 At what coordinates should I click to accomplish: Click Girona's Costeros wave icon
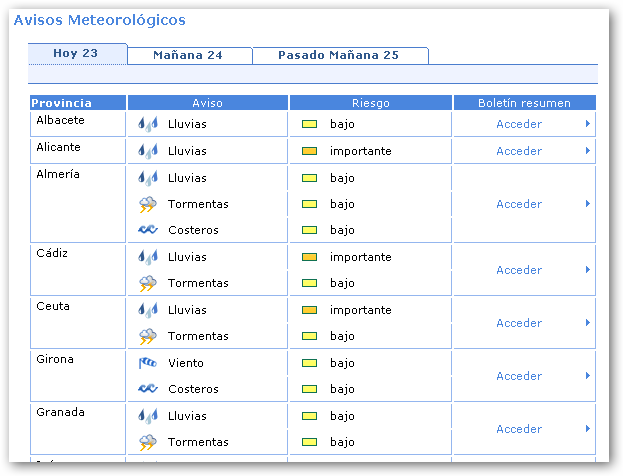click(x=148, y=390)
